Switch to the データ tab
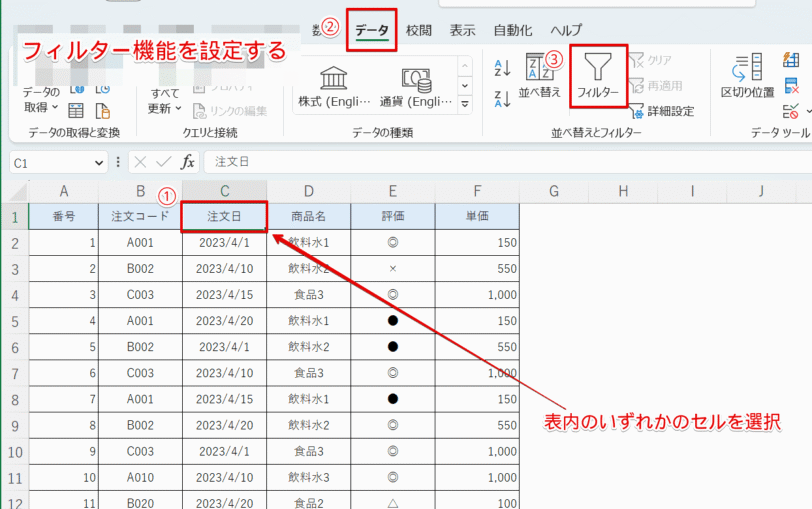This screenshot has height=509, width=812. tap(372, 30)
